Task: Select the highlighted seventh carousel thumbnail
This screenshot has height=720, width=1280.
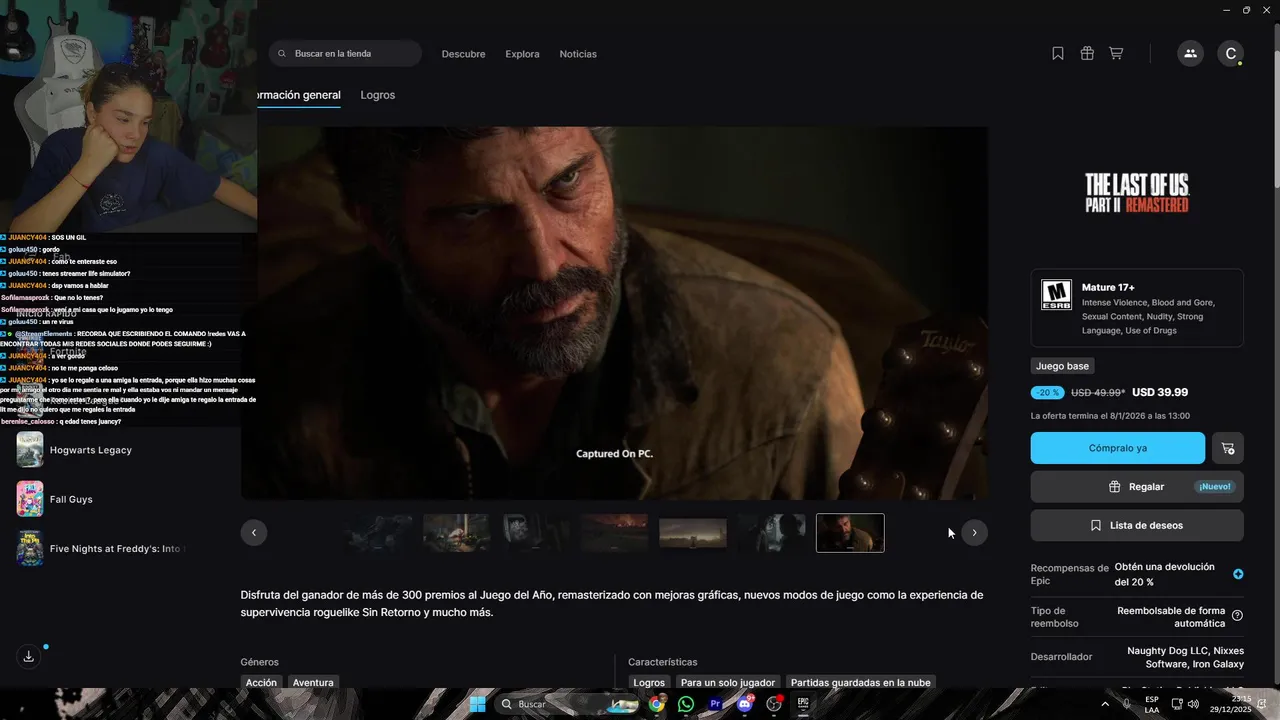Action: (x=850, y=533)
